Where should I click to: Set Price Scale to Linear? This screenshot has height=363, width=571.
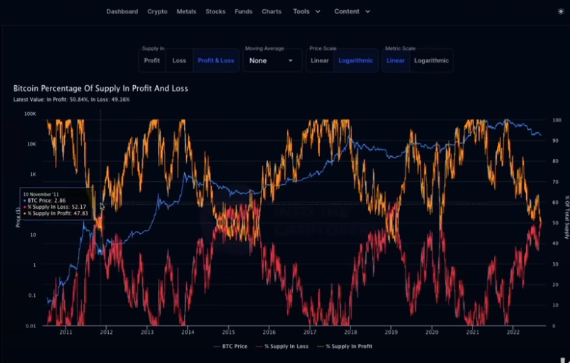(319, 60)
